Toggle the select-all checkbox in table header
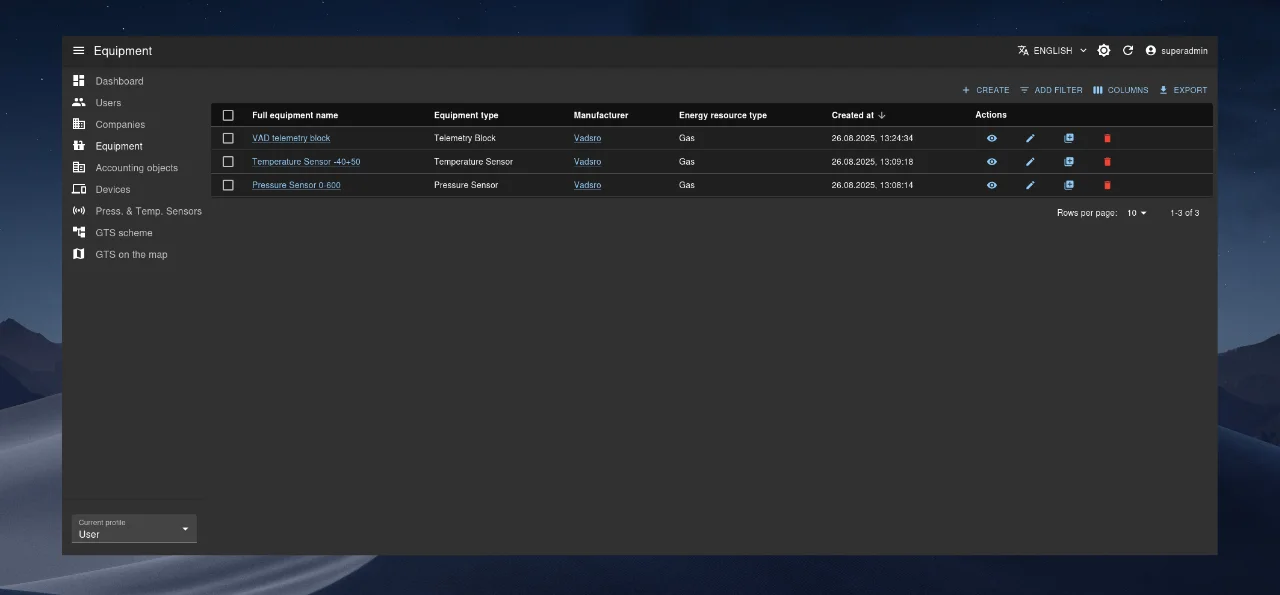Screen dimensions: 1280x595 [228, 116]
